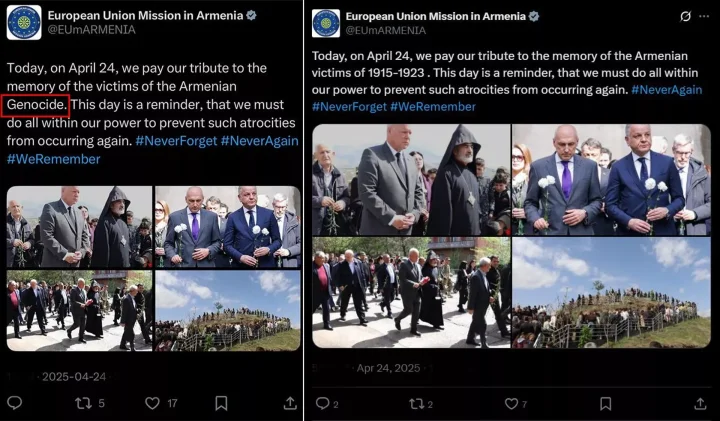The width and height of the screenshot is (720, 421).
Task: Open the Apr 24, 2025 timestamp
Action: pyautogui.click(x=388, y=368)
